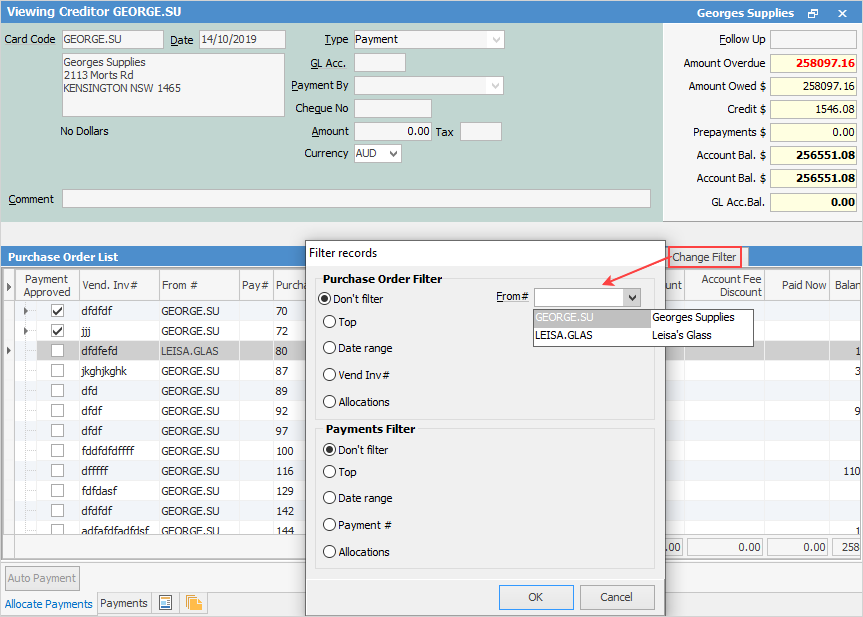This screenshot has width=863, height=617.
Task: Close the Georges Supplies creditor window
Action: click(842, 14)
